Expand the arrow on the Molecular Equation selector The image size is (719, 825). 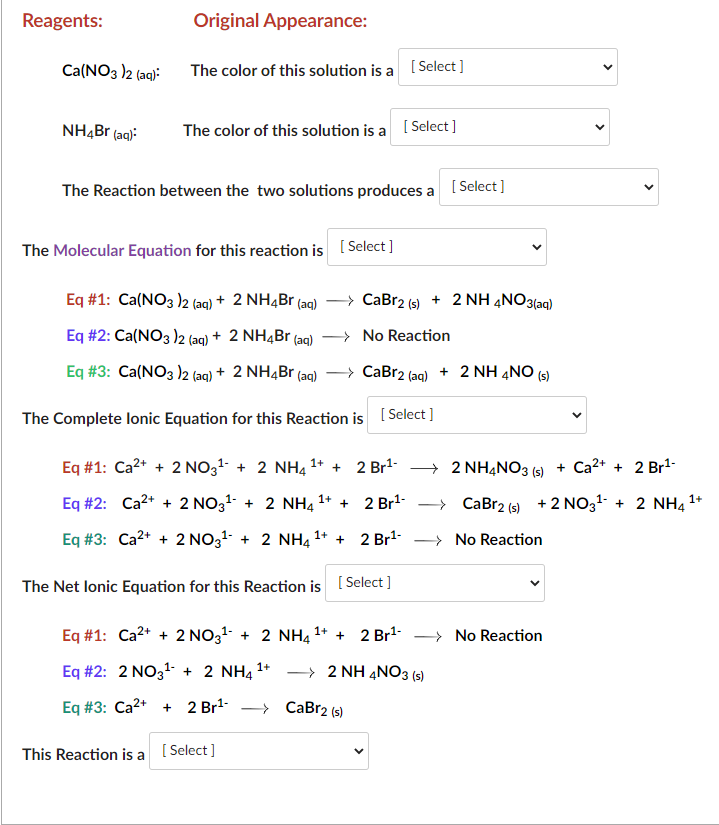(538, 246)
